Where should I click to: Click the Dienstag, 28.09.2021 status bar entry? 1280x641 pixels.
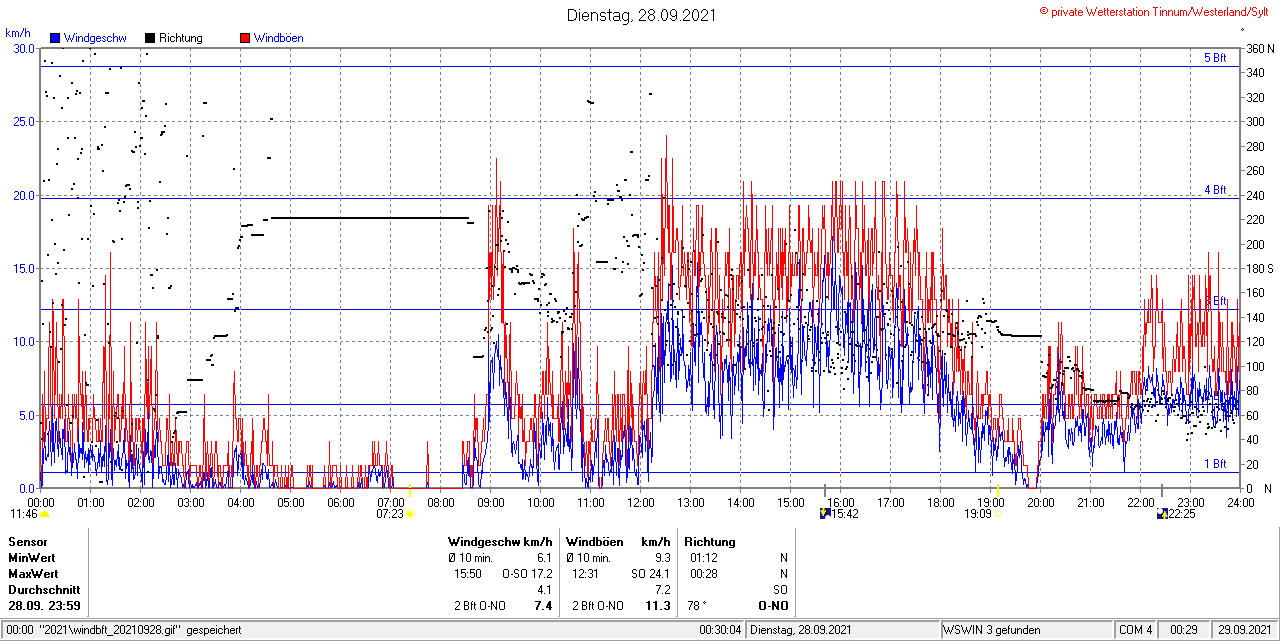(800, 630)
